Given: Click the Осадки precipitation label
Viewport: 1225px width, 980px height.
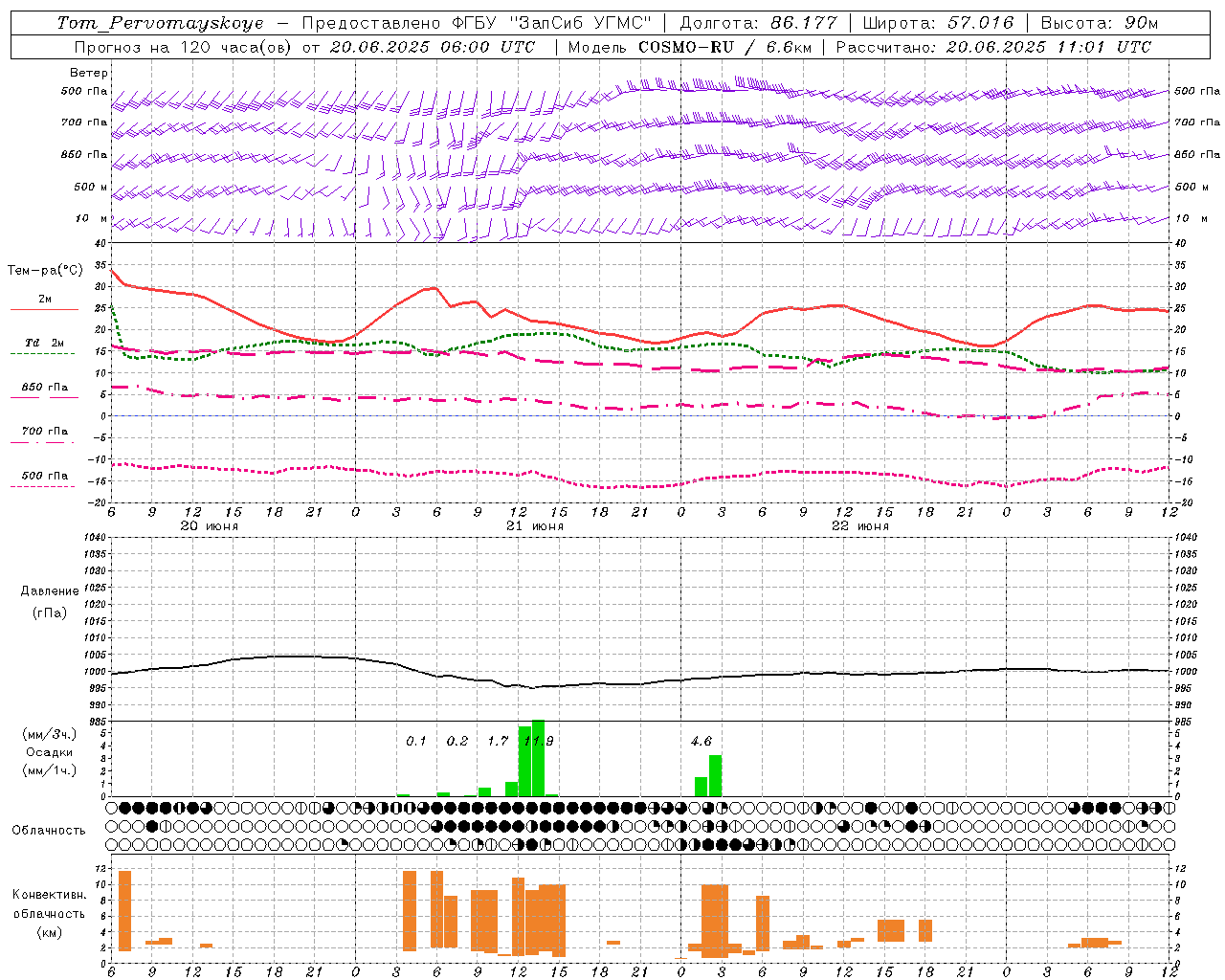Looking at the screenshot, I should pyautogui.click(x=50, y=752).
